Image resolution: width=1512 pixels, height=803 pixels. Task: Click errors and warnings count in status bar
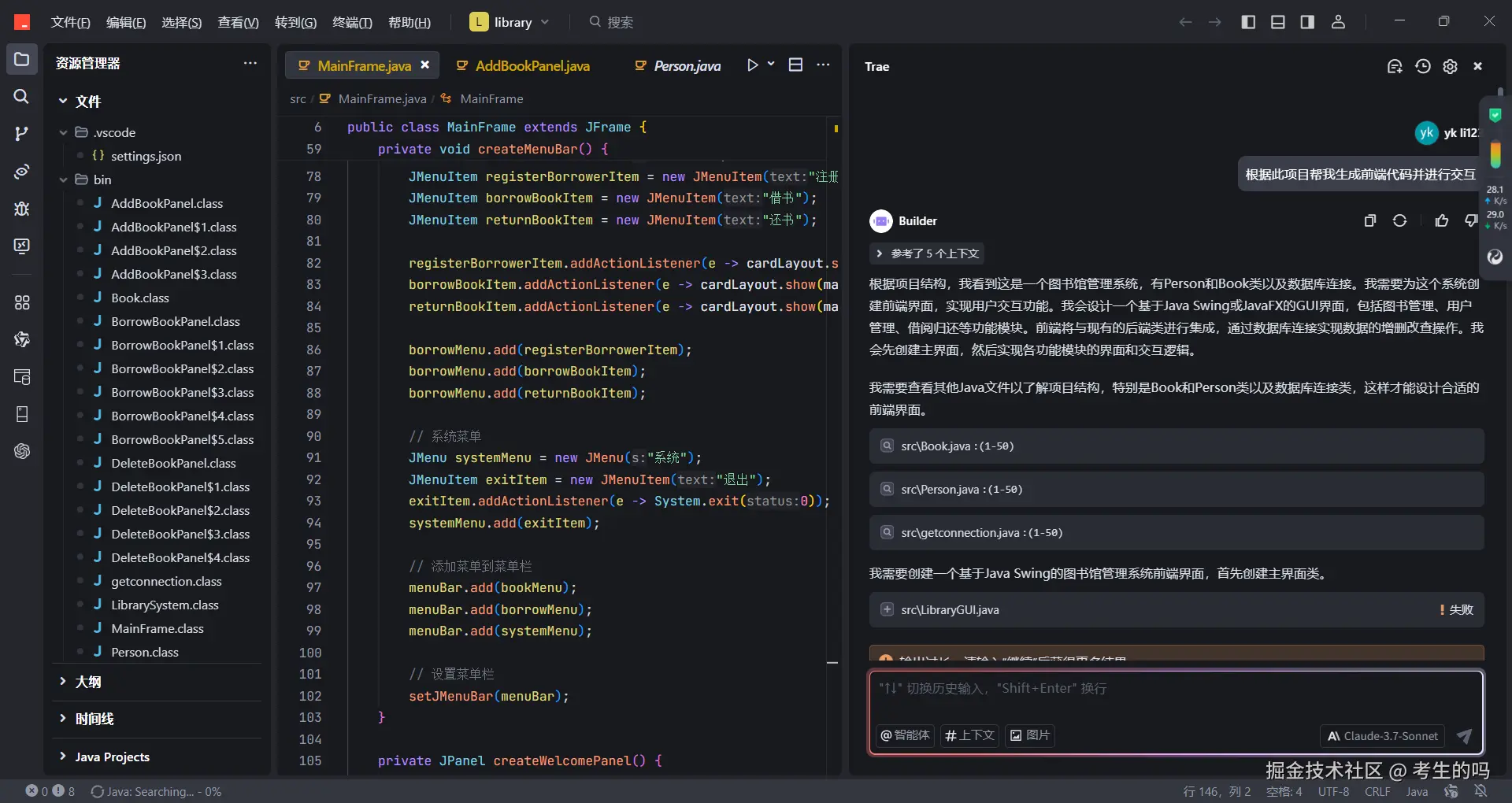(50, 791)
